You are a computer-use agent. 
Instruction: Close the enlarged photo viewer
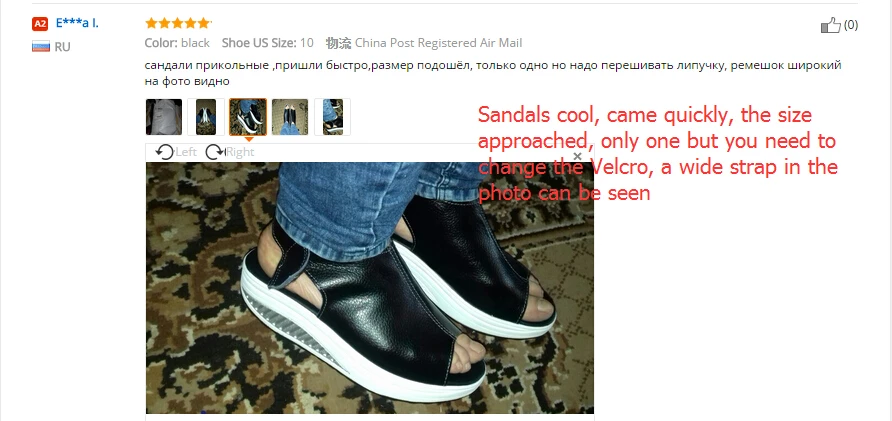577,156
